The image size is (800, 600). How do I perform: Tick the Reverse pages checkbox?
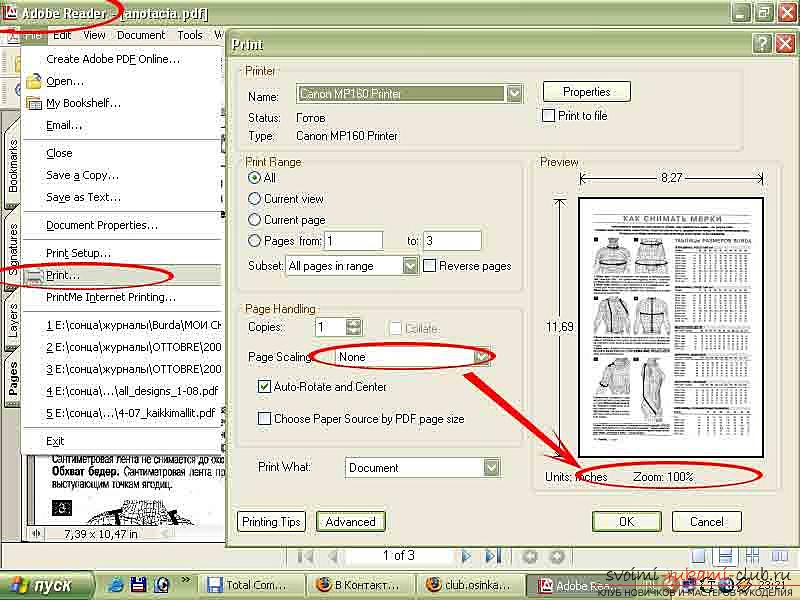pyautogui.click(x=430, y=266)
